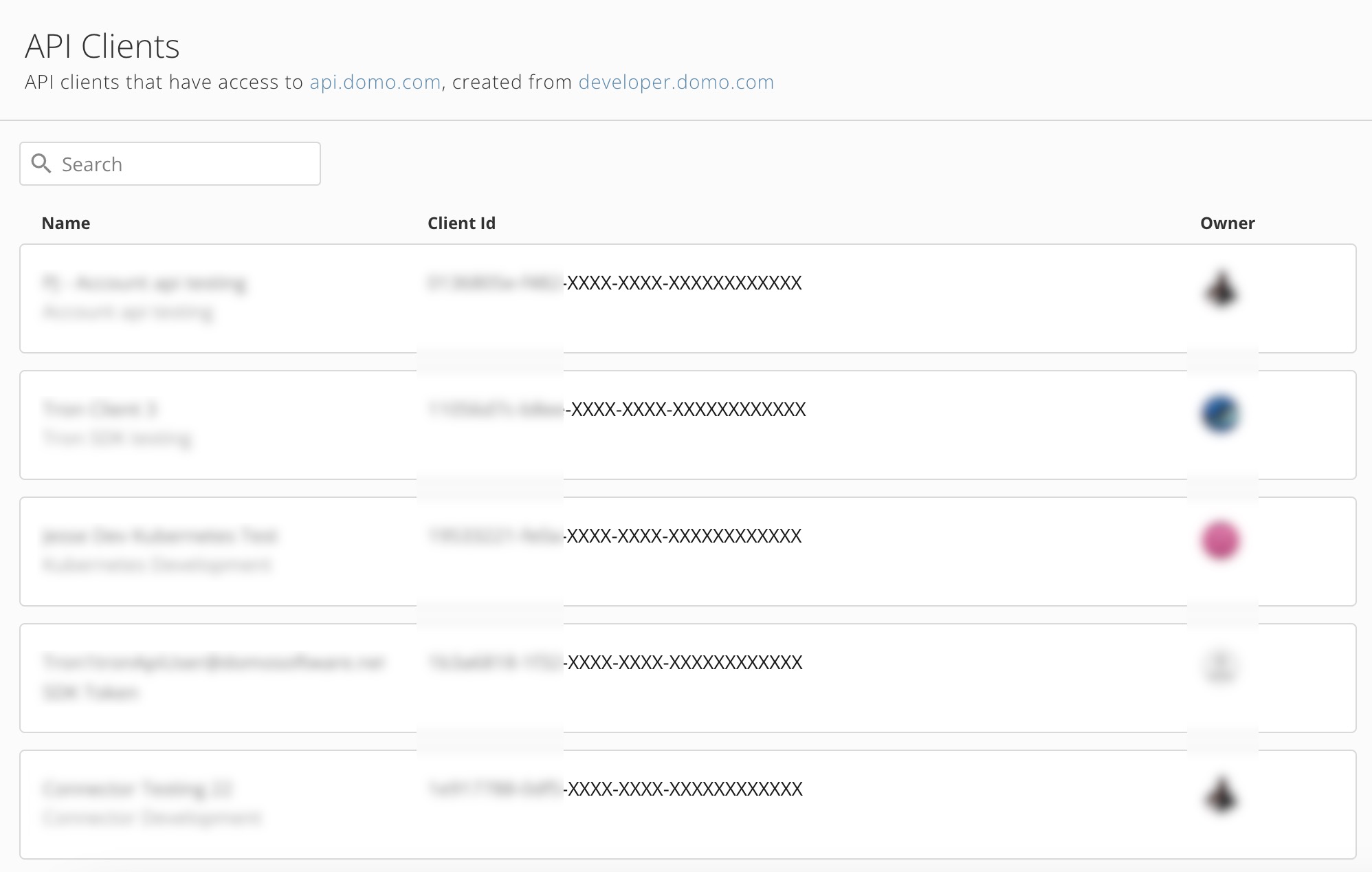This screenshot has height=872, width=1372.
Task: Follow the developer.domo.com link
Action: [675, 82]
